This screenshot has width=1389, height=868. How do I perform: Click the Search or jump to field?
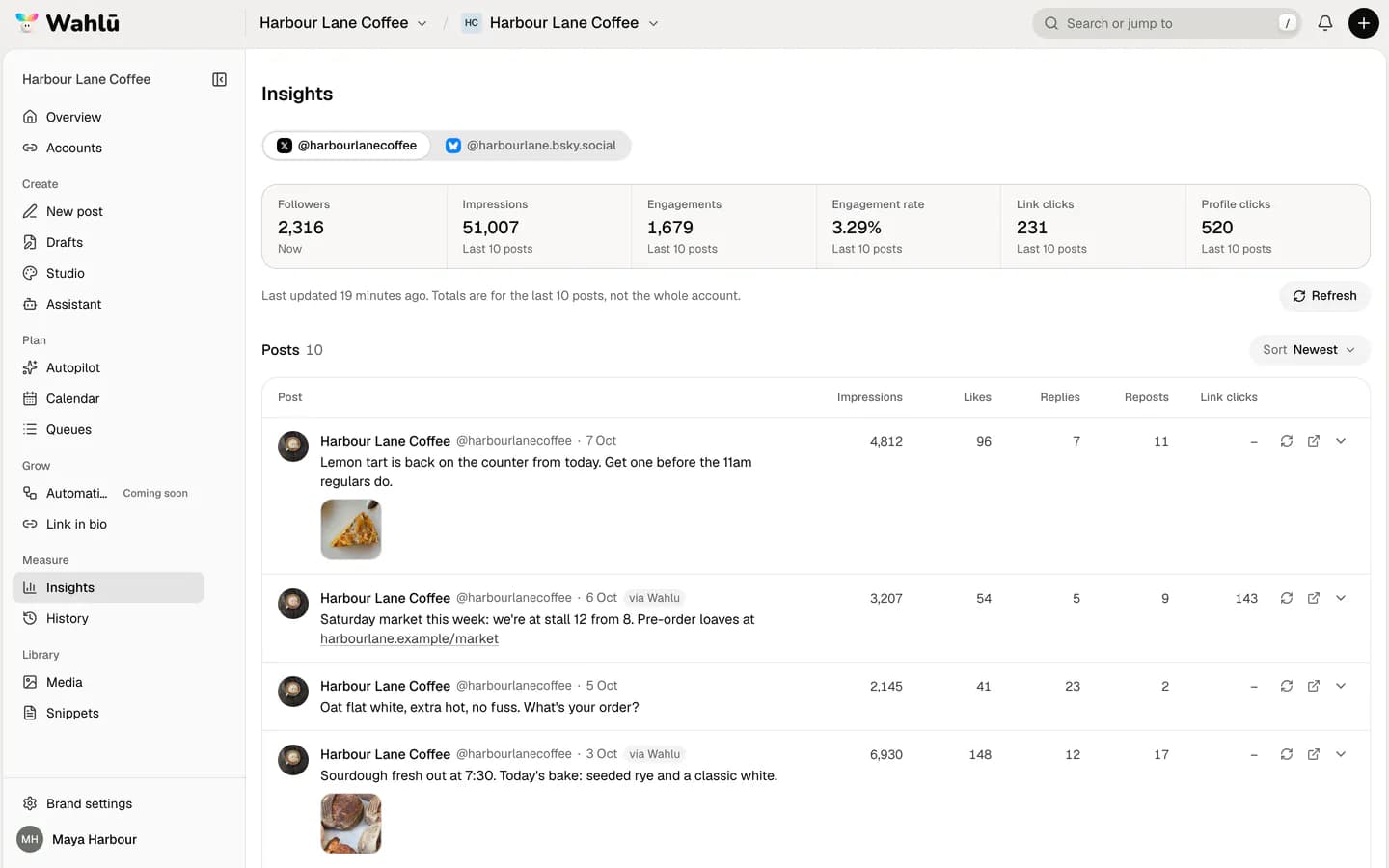(1167, 23)
